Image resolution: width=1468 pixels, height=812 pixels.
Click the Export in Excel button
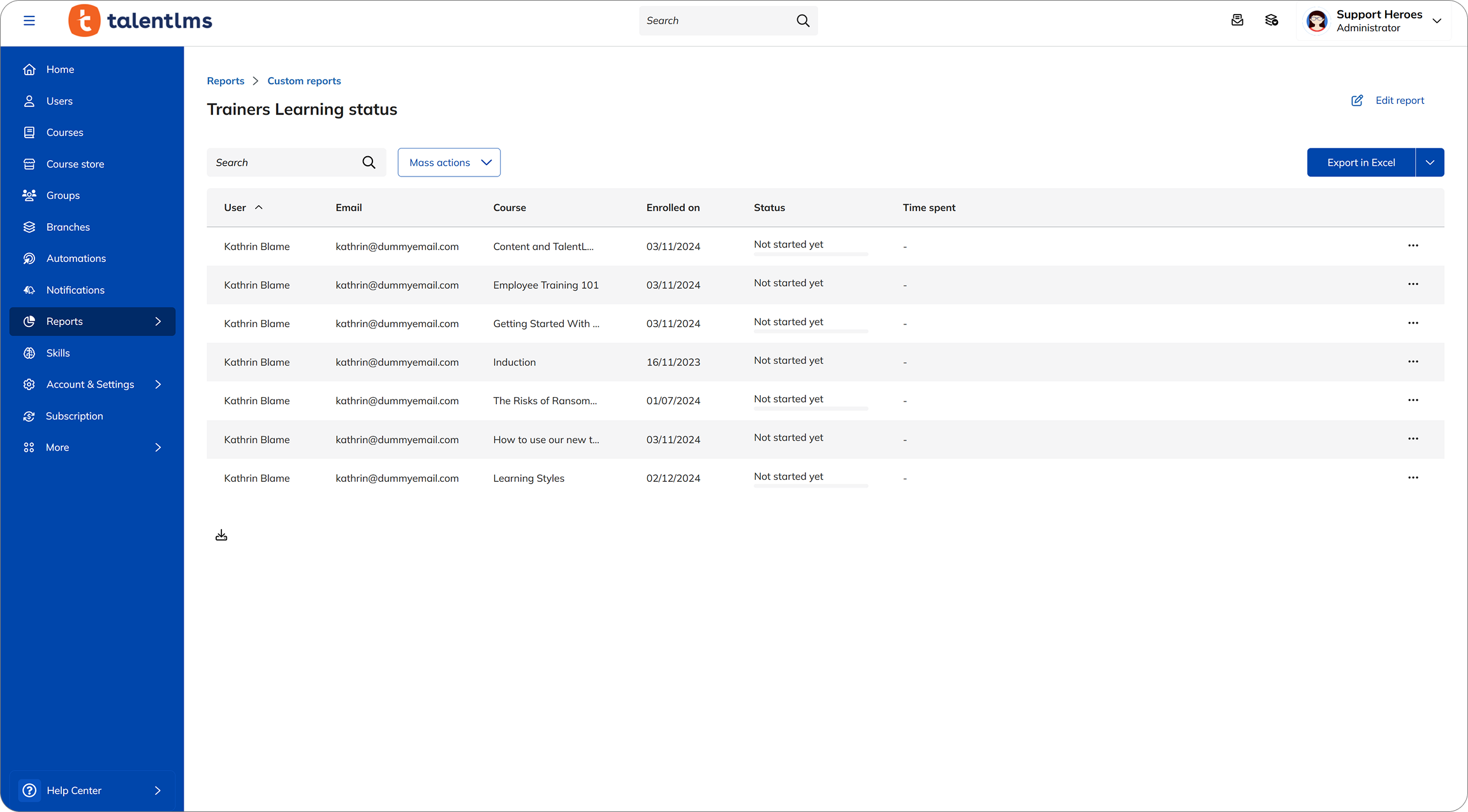click(1360, 162)
